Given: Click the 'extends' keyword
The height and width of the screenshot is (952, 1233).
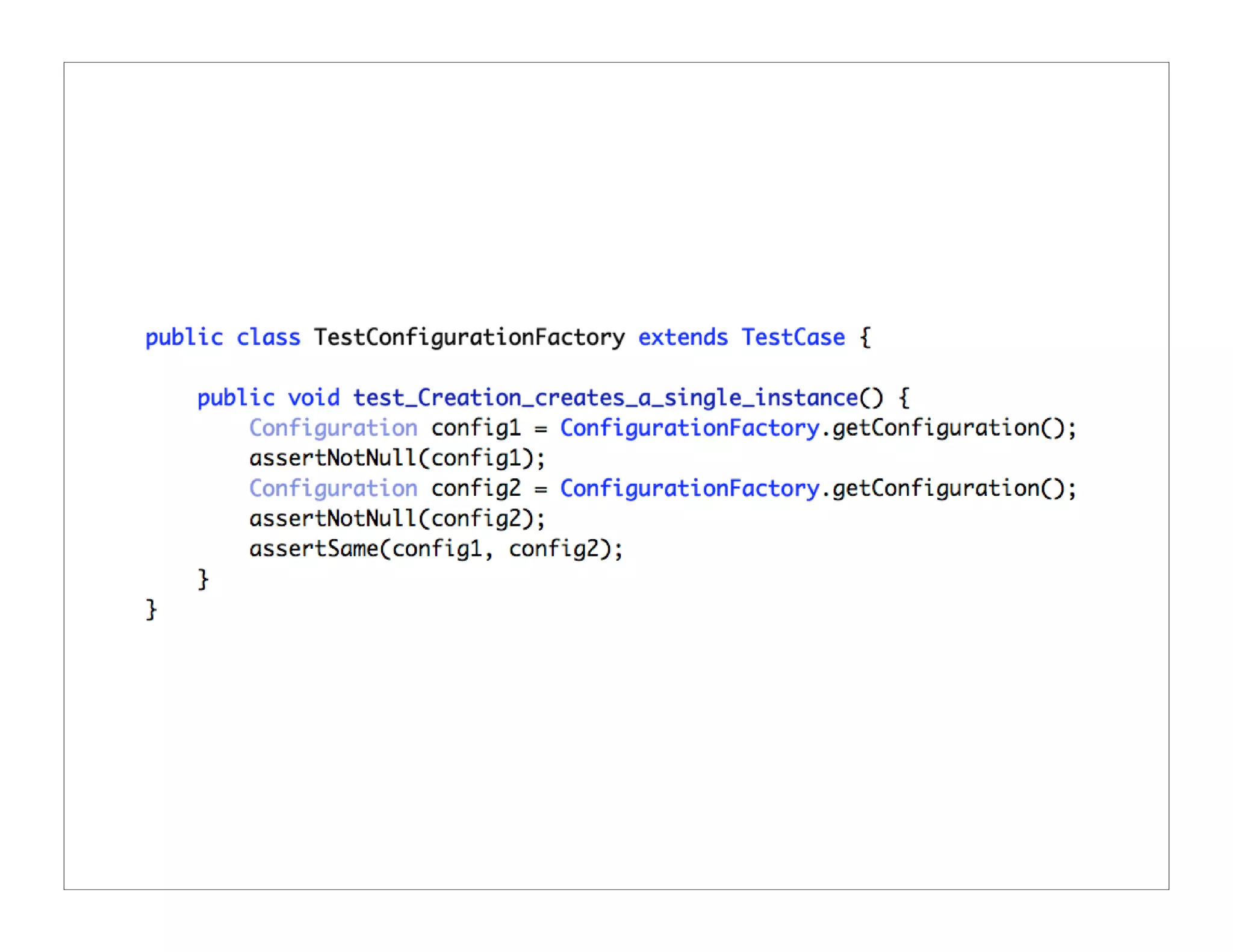Looking at the screenshot, I should point(683,337).
